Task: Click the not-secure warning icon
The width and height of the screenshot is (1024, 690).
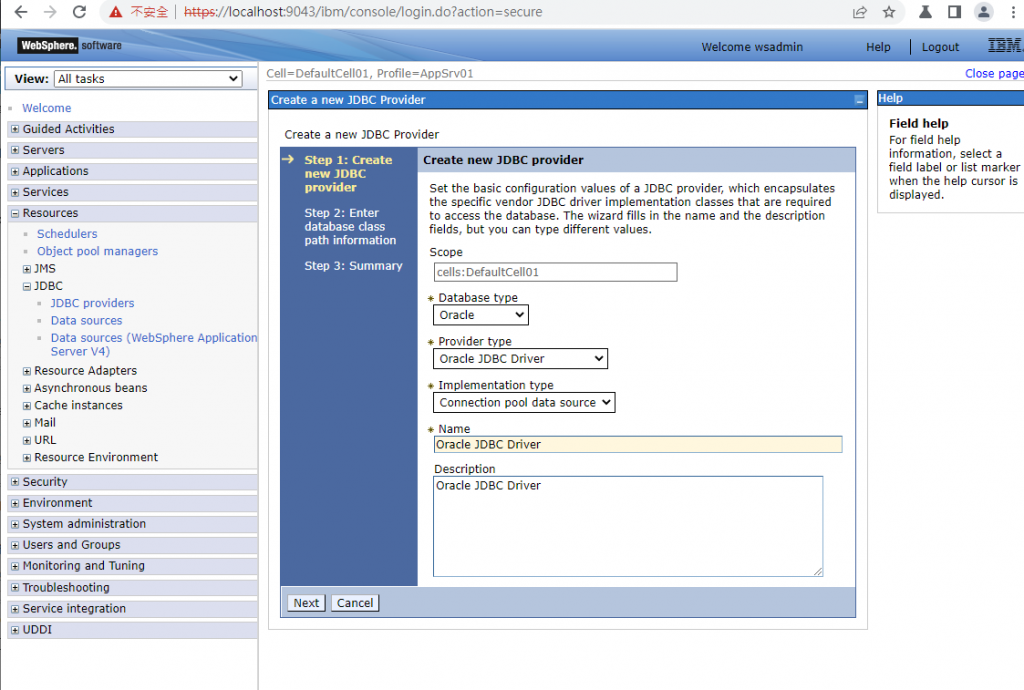Action: pyautogui.click(x=116, y=12)
